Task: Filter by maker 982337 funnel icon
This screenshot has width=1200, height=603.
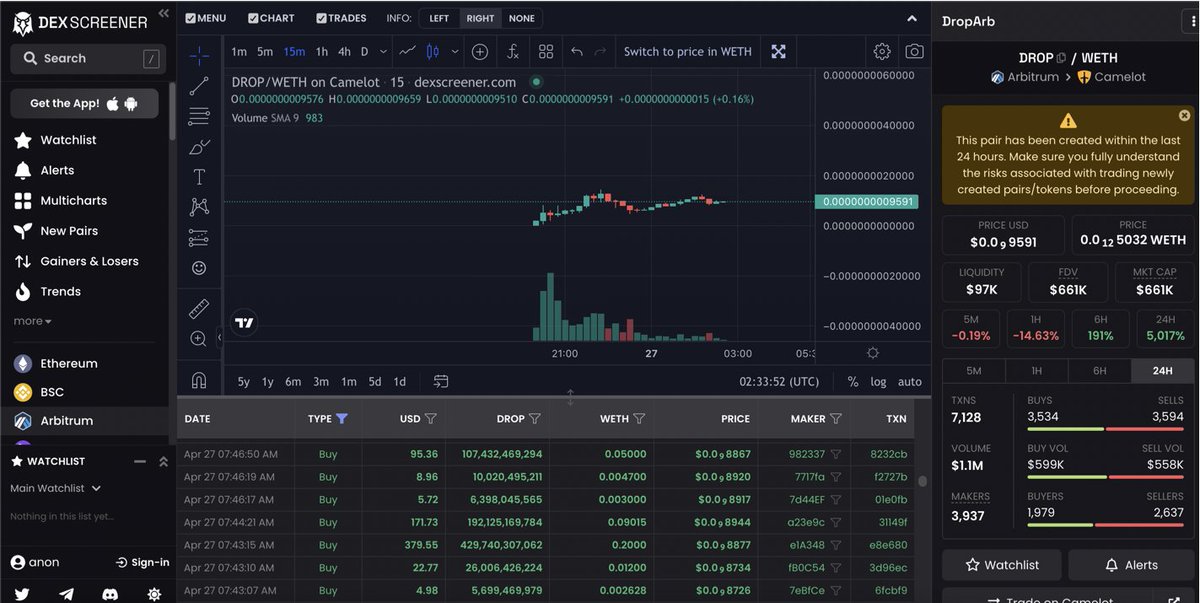Action: click(836, 454)
